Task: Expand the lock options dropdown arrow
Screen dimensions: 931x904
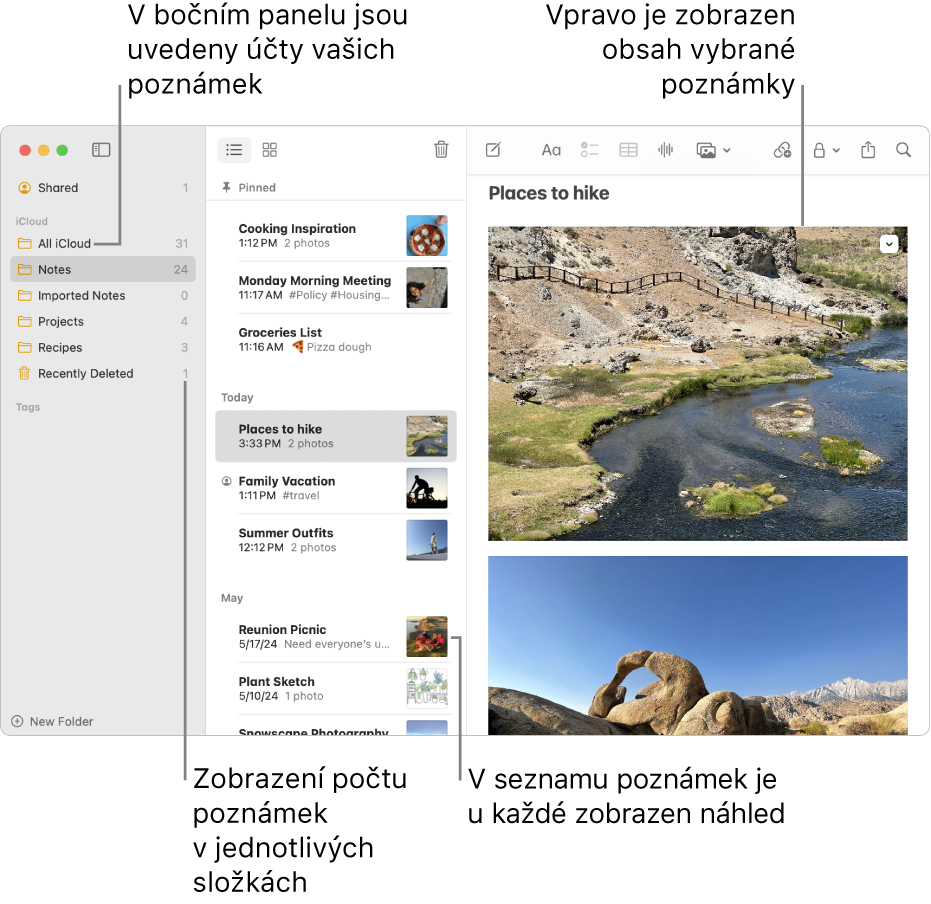Action: [x=836, y=150]
